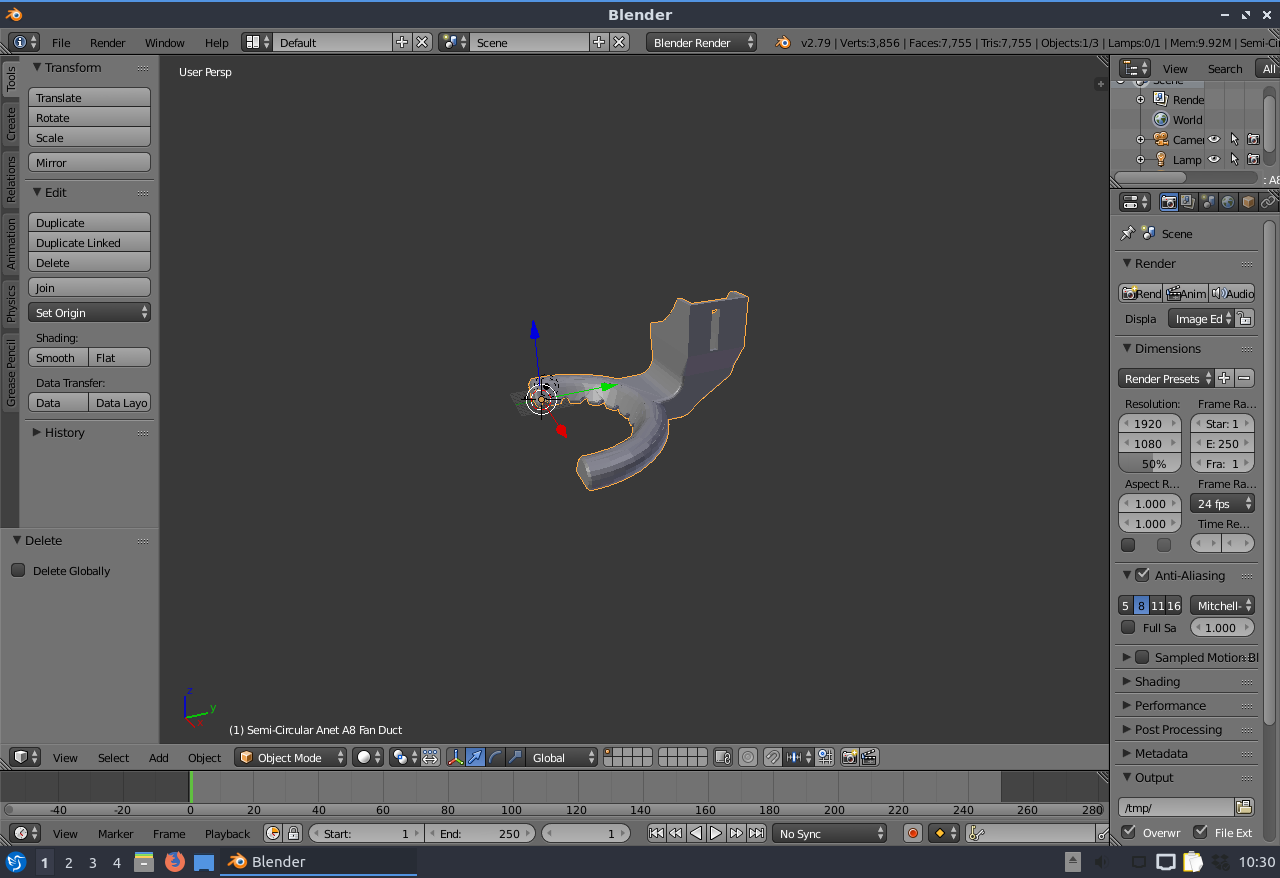Click the Mirror button
The image size is (1280, 878).
point(90,162)
